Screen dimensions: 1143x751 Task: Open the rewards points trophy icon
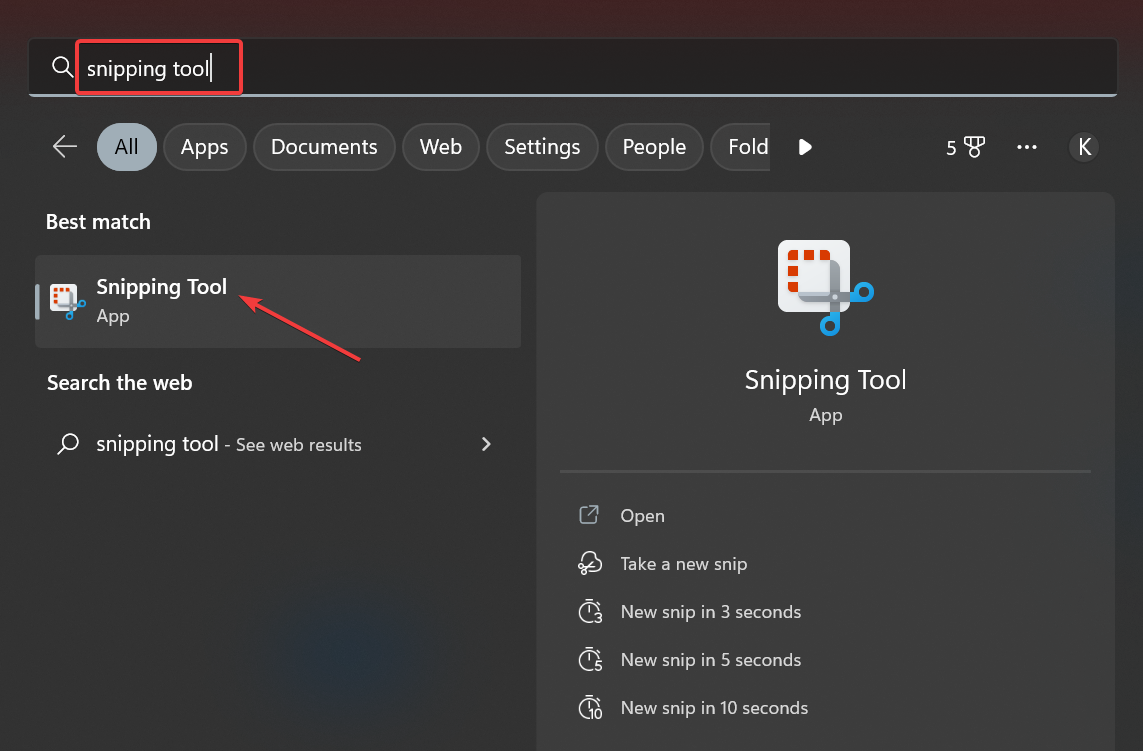click(x=965, y=147)
